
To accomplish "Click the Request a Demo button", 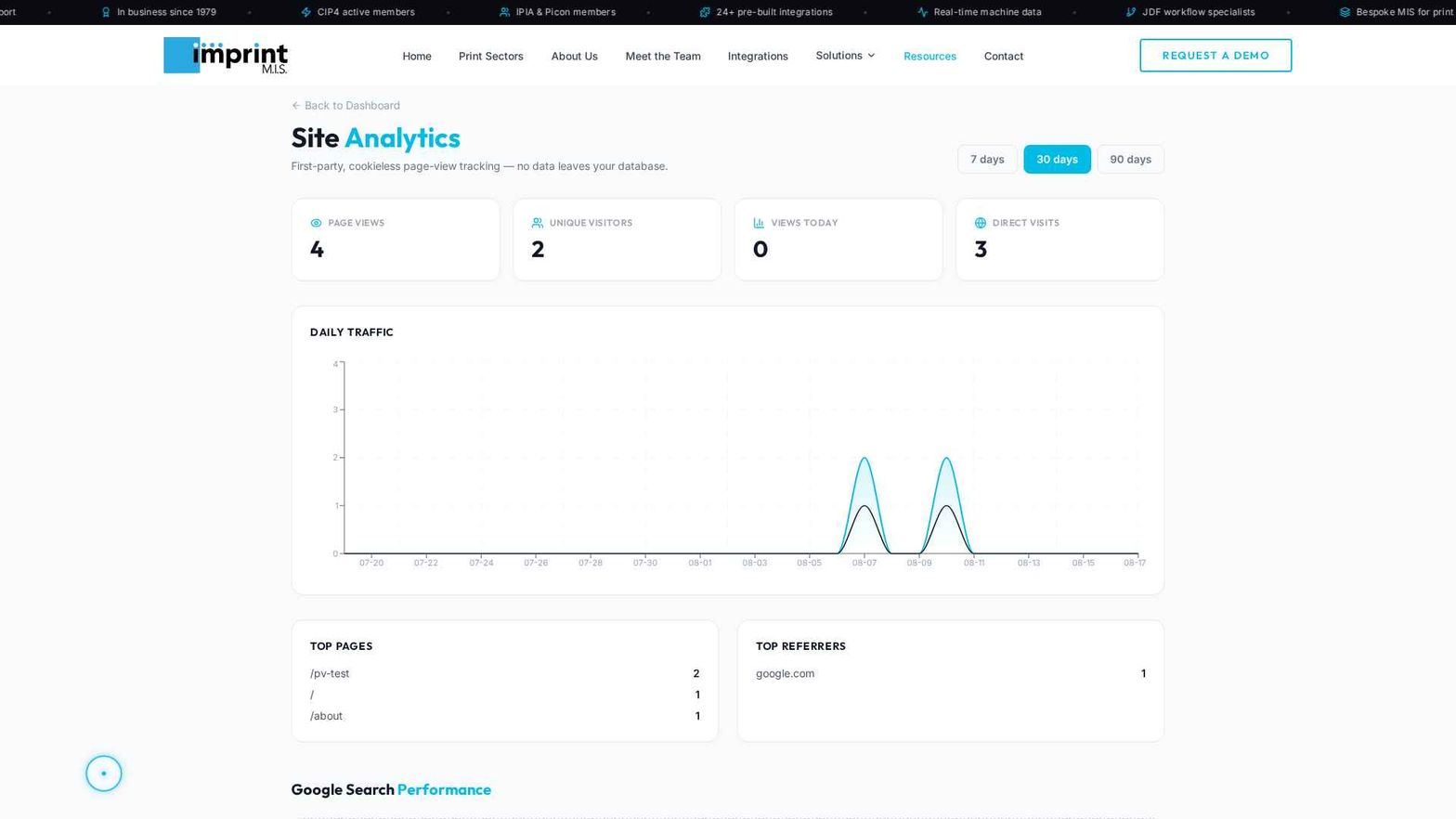I will (x=1215, y=56).
